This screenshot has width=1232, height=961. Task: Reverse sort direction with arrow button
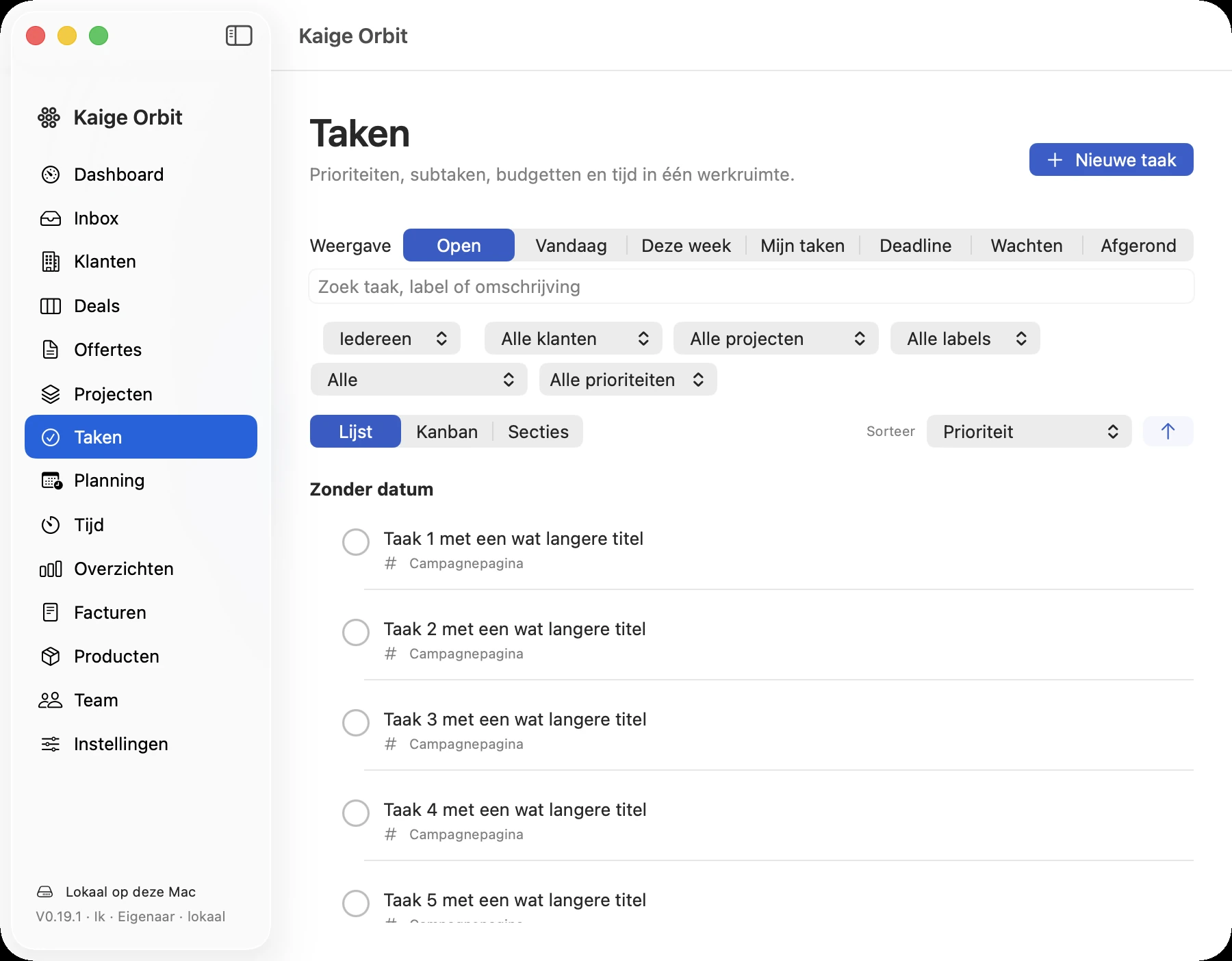1168,431
